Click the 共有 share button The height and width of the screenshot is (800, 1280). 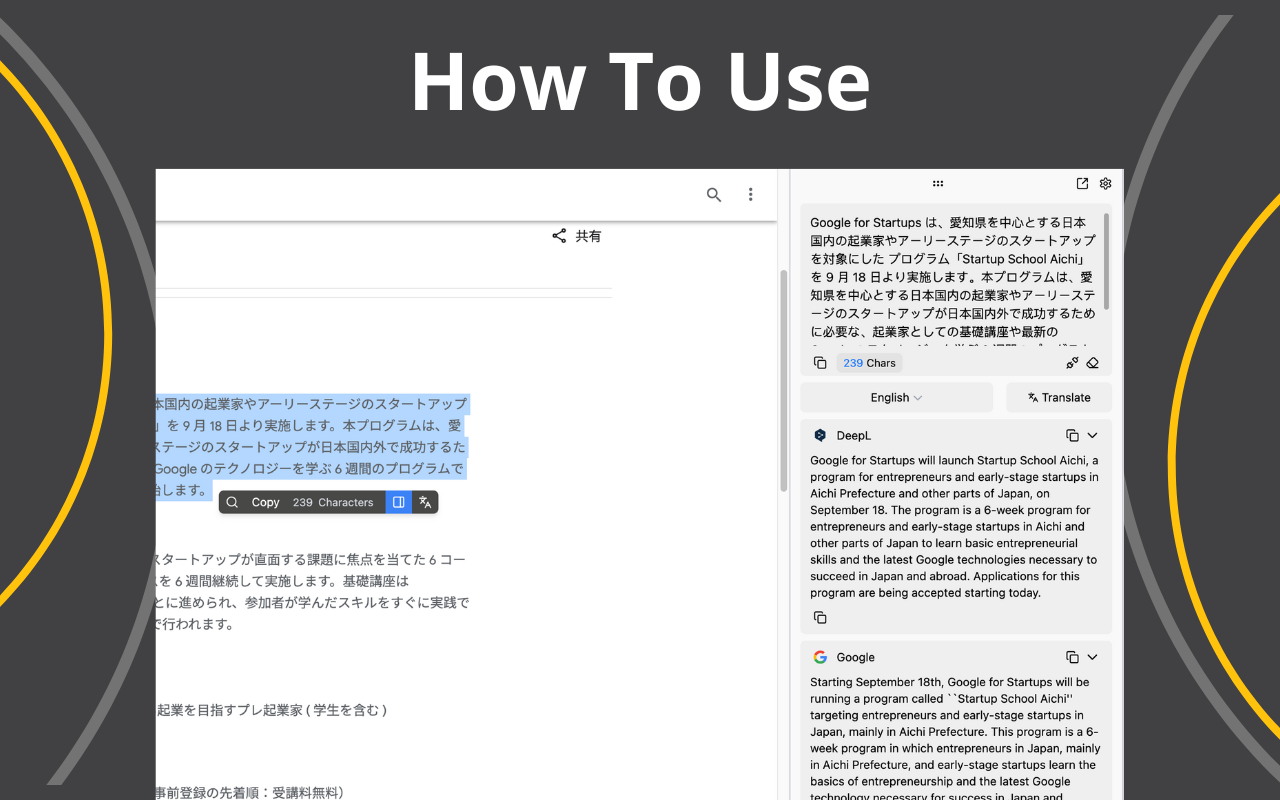[578, 236]
